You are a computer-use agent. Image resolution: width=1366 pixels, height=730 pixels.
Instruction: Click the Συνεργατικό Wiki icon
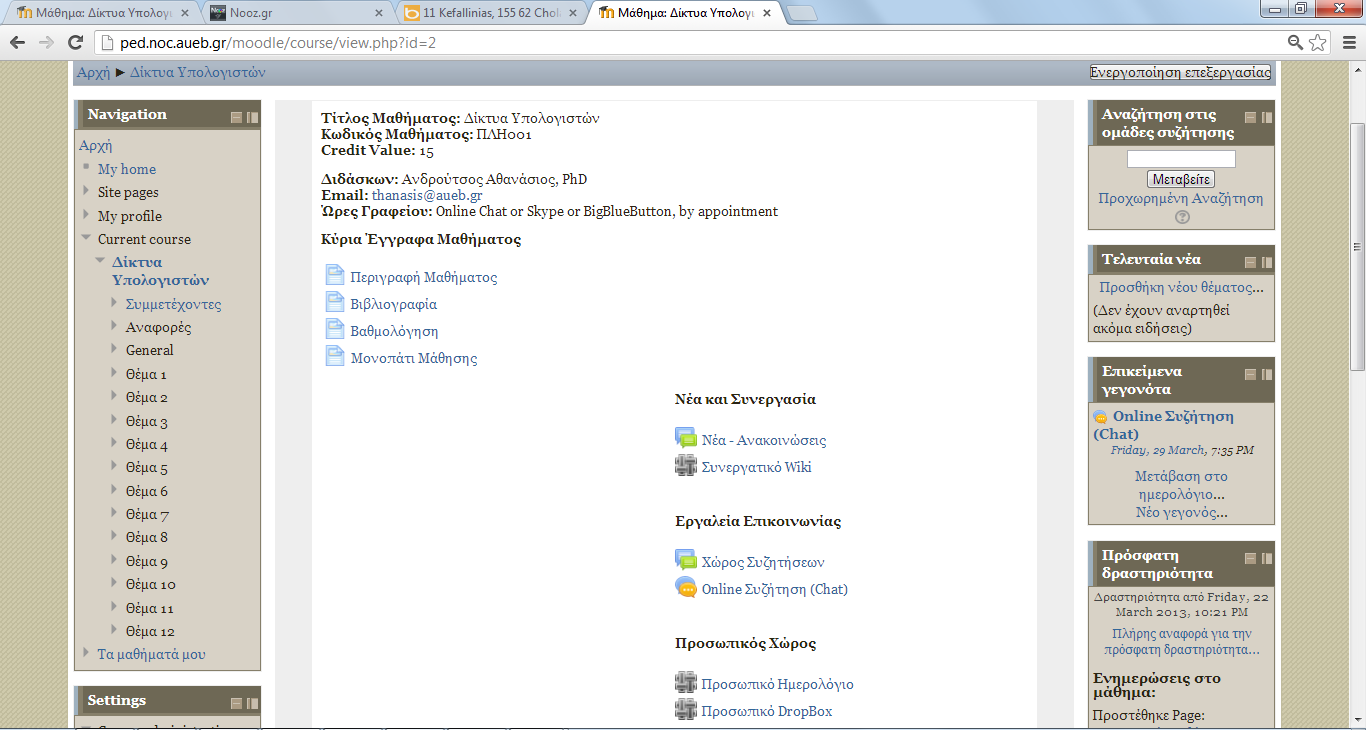(x=685, y=466)
